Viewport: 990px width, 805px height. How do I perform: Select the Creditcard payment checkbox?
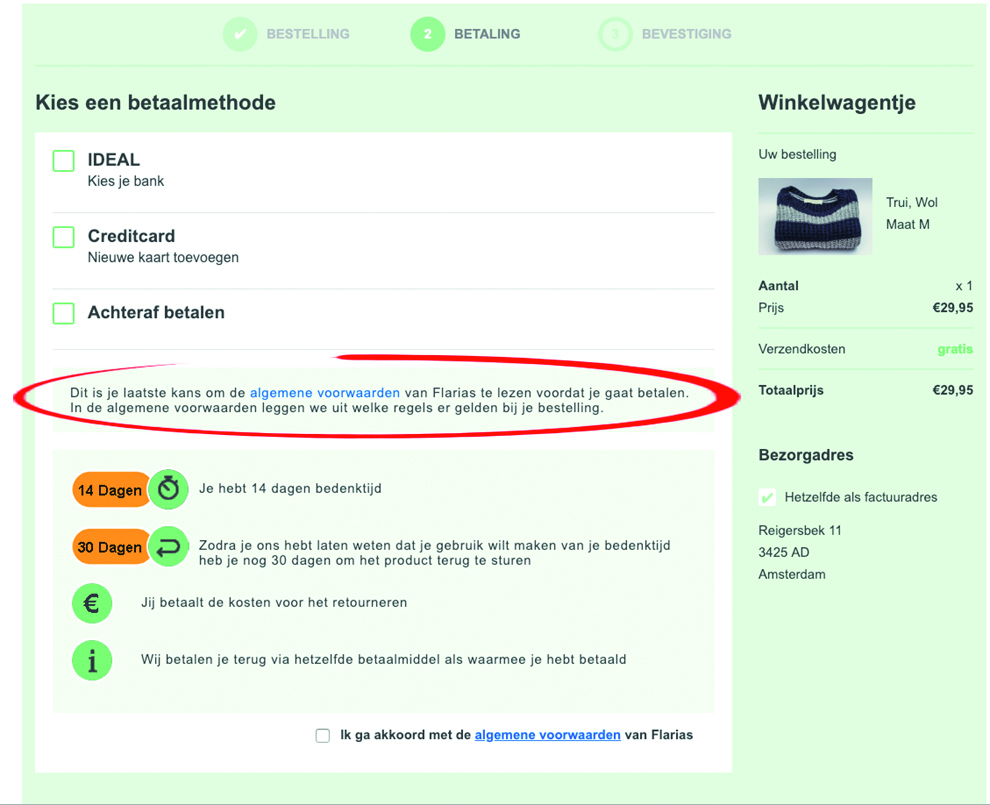(64, 237)
